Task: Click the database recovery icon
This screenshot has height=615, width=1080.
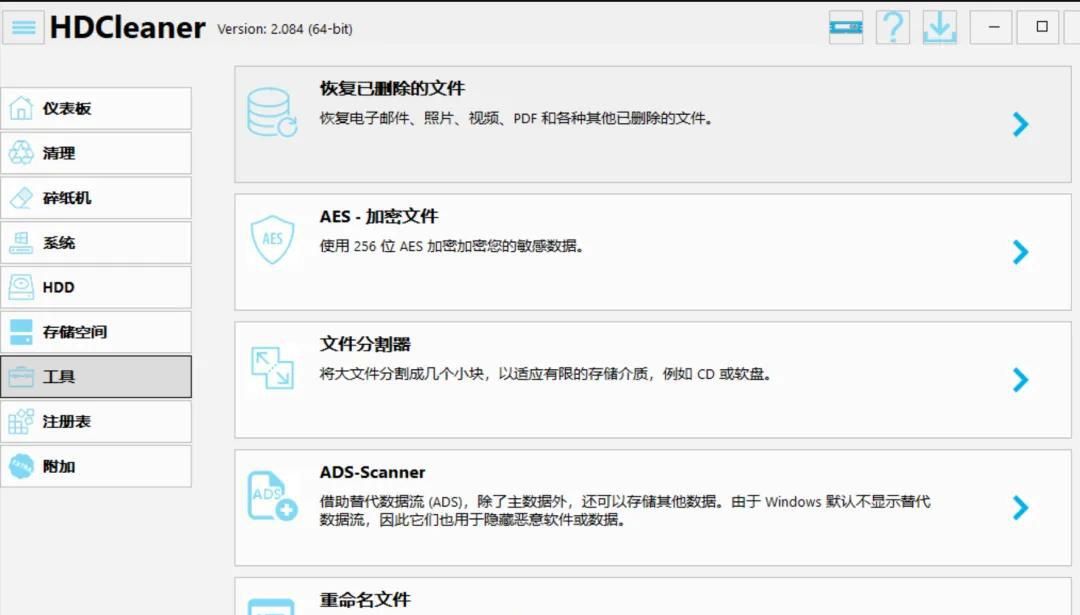Action: point(272,112)
